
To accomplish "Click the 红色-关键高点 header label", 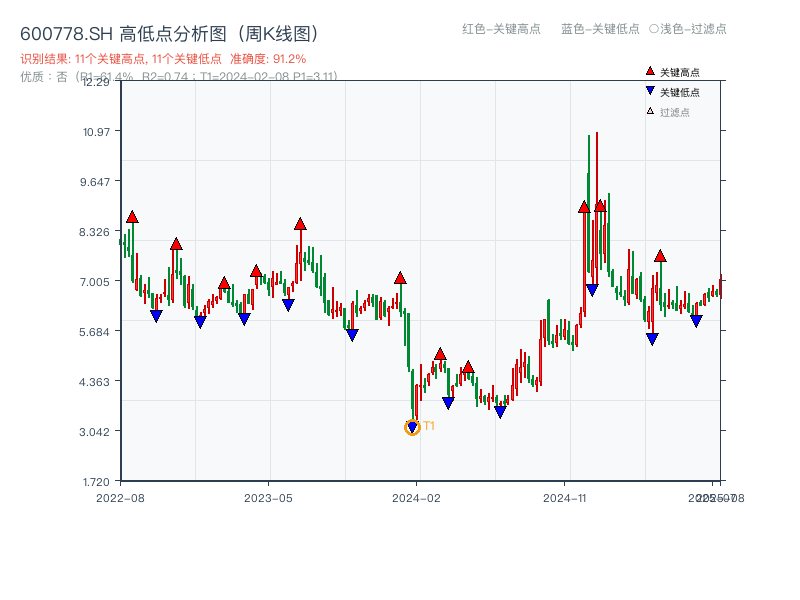I will (x=501, y=29).
